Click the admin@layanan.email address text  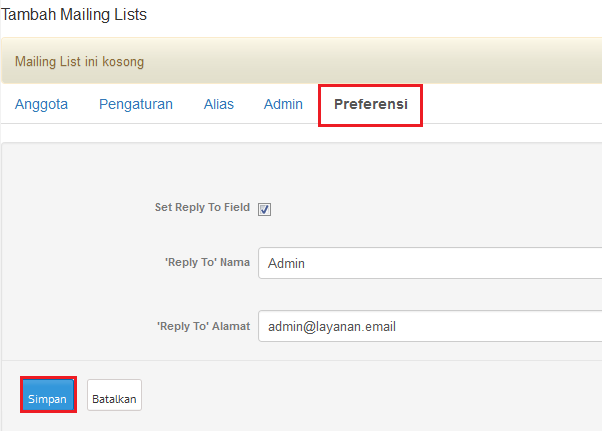point(338,327)
